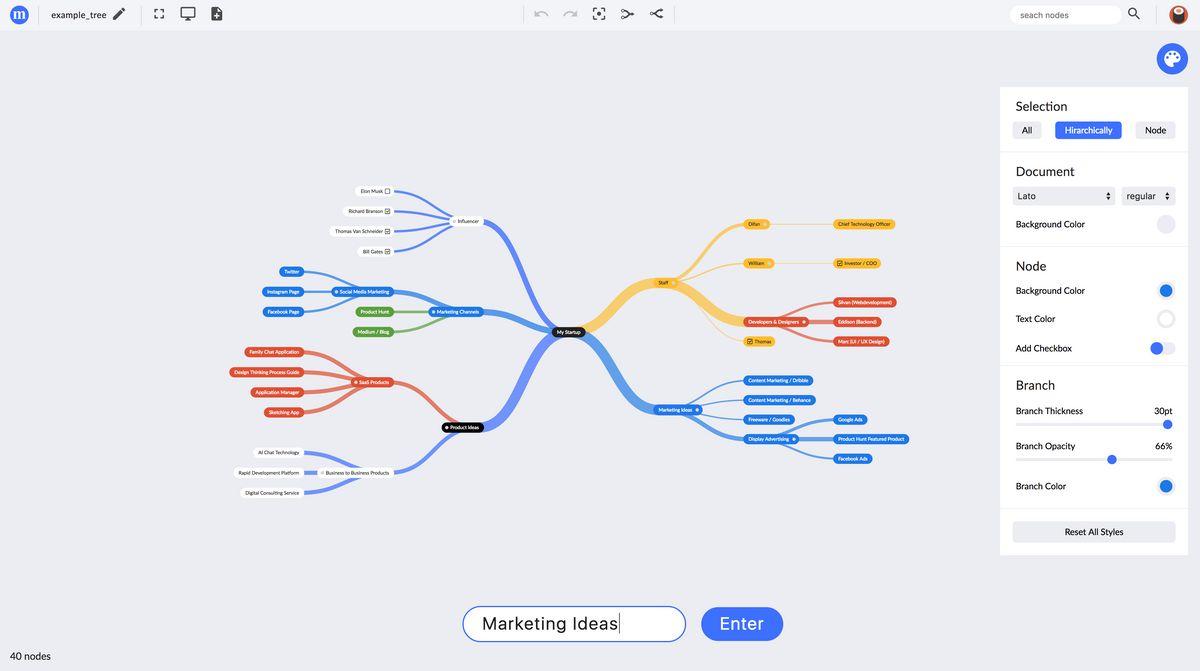Collapse the SaaS Products node dot
The height and width of the screenshot is (671, 1200).
coord(355,382)
